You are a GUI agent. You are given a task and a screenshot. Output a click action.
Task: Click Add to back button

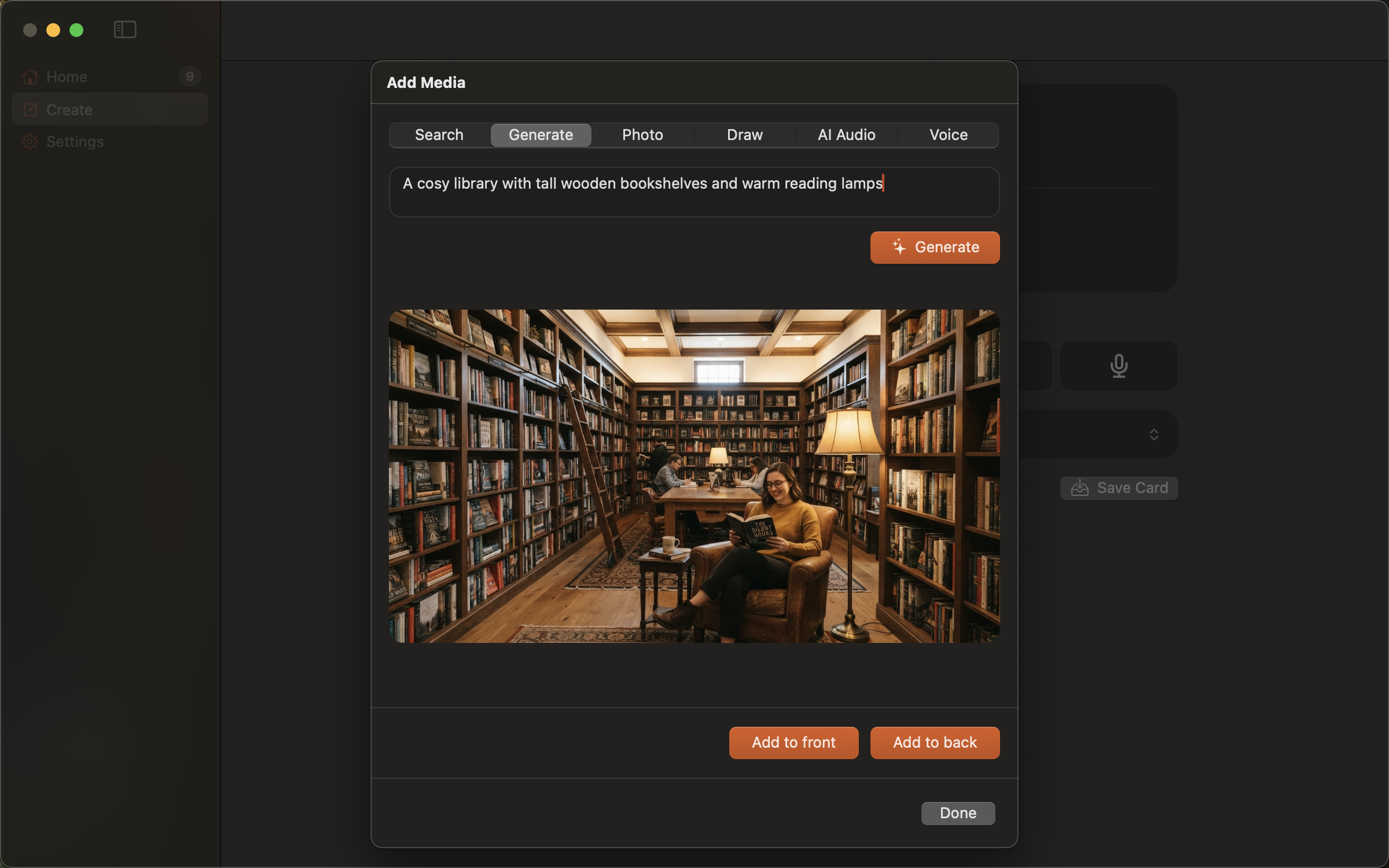[935, 742]
